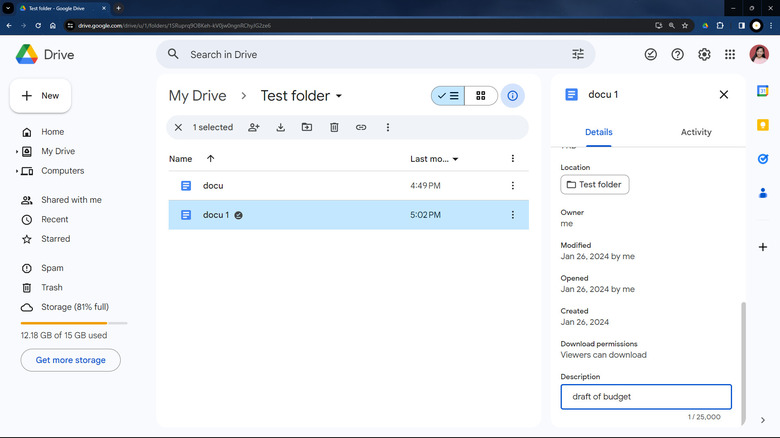
Task: Click the Move to folder icon
Action: [307, 127]
